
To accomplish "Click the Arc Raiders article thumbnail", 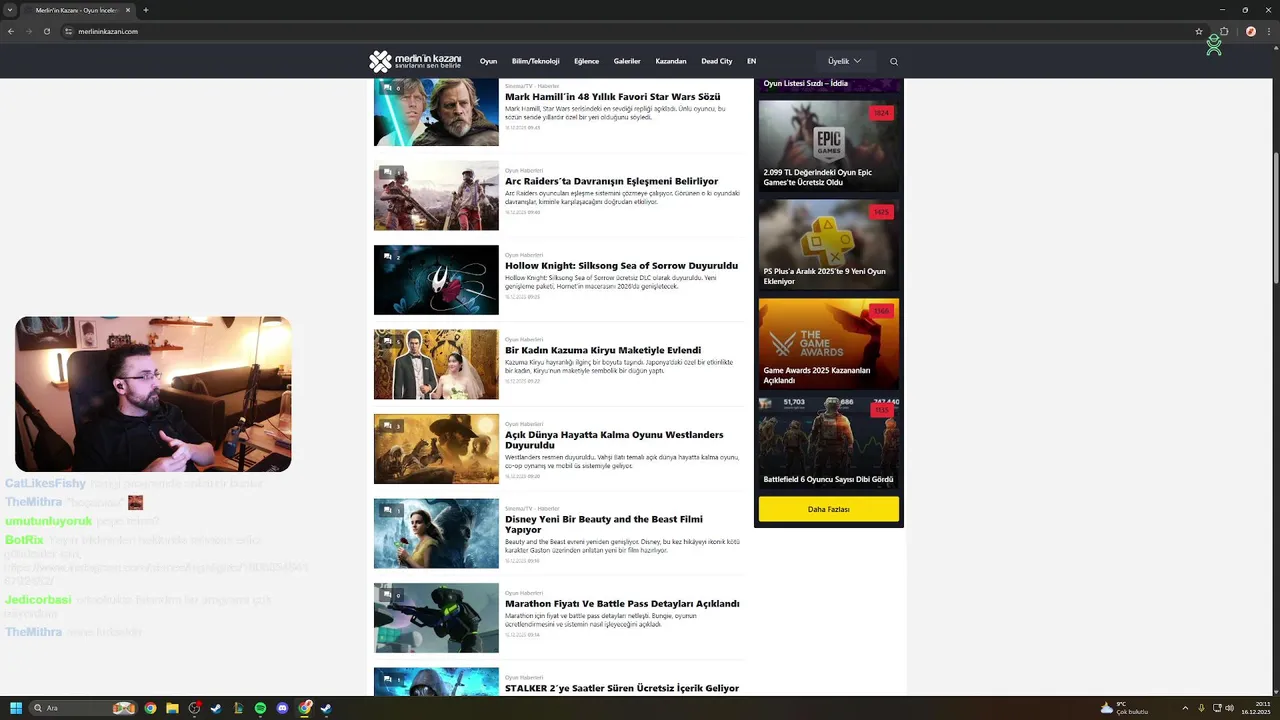I will 436,196.
